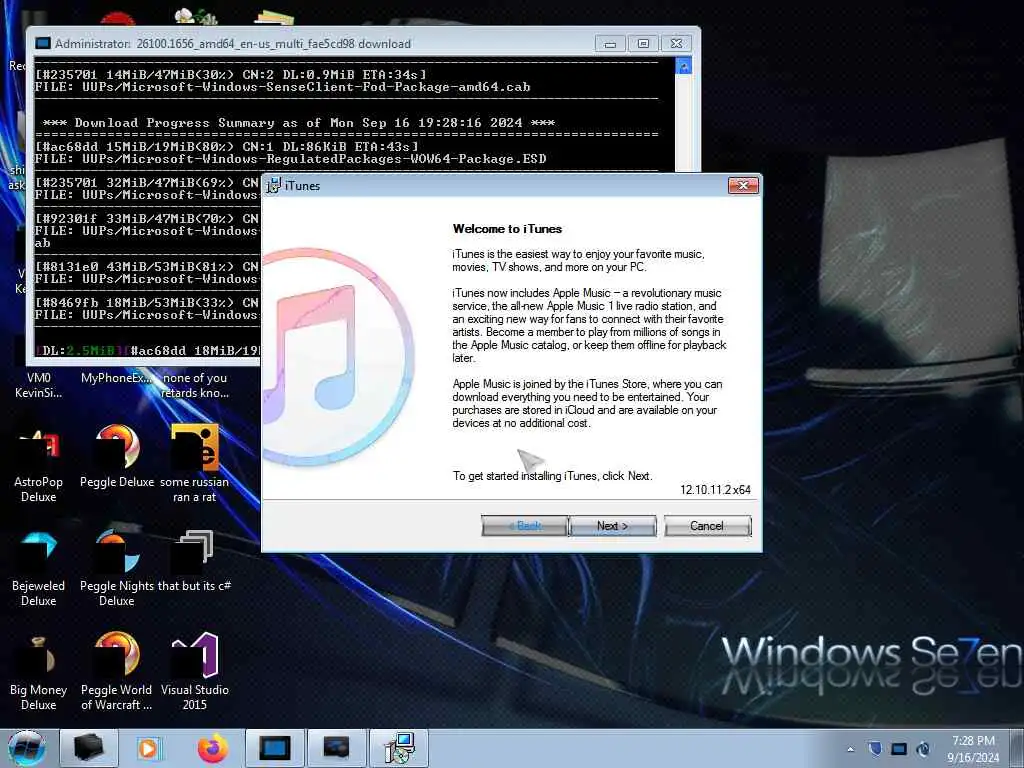Close the Administrator download console window
The width and height of the screenshot is (1024, 768).
pos(677,44)
